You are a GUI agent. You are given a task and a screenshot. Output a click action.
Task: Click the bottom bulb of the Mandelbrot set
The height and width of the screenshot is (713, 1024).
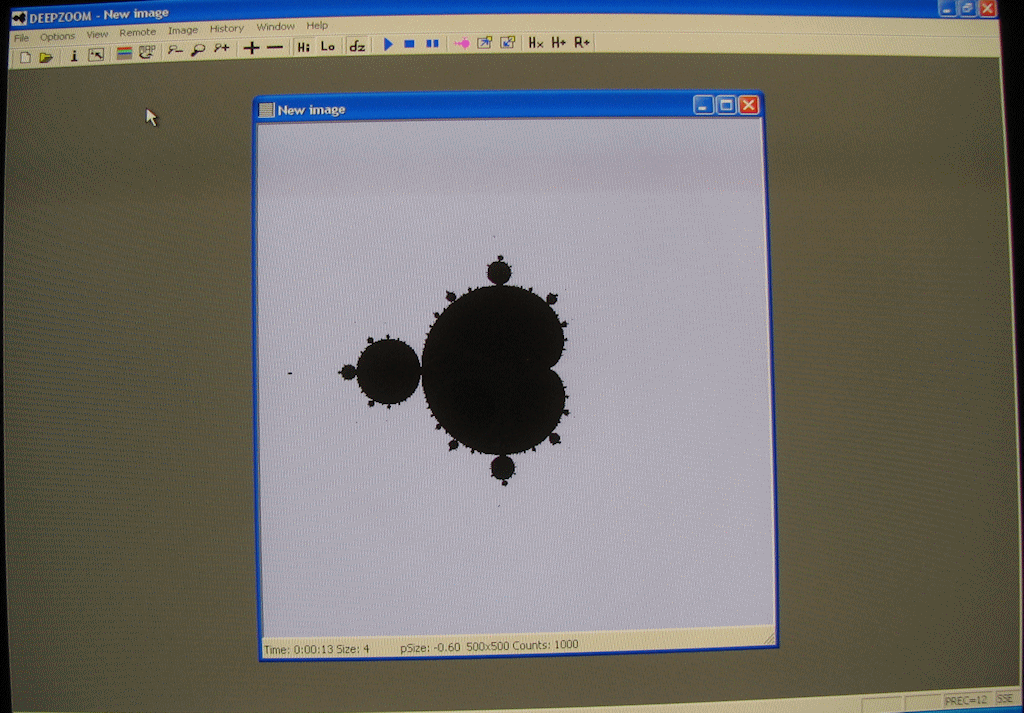point(502,468)
